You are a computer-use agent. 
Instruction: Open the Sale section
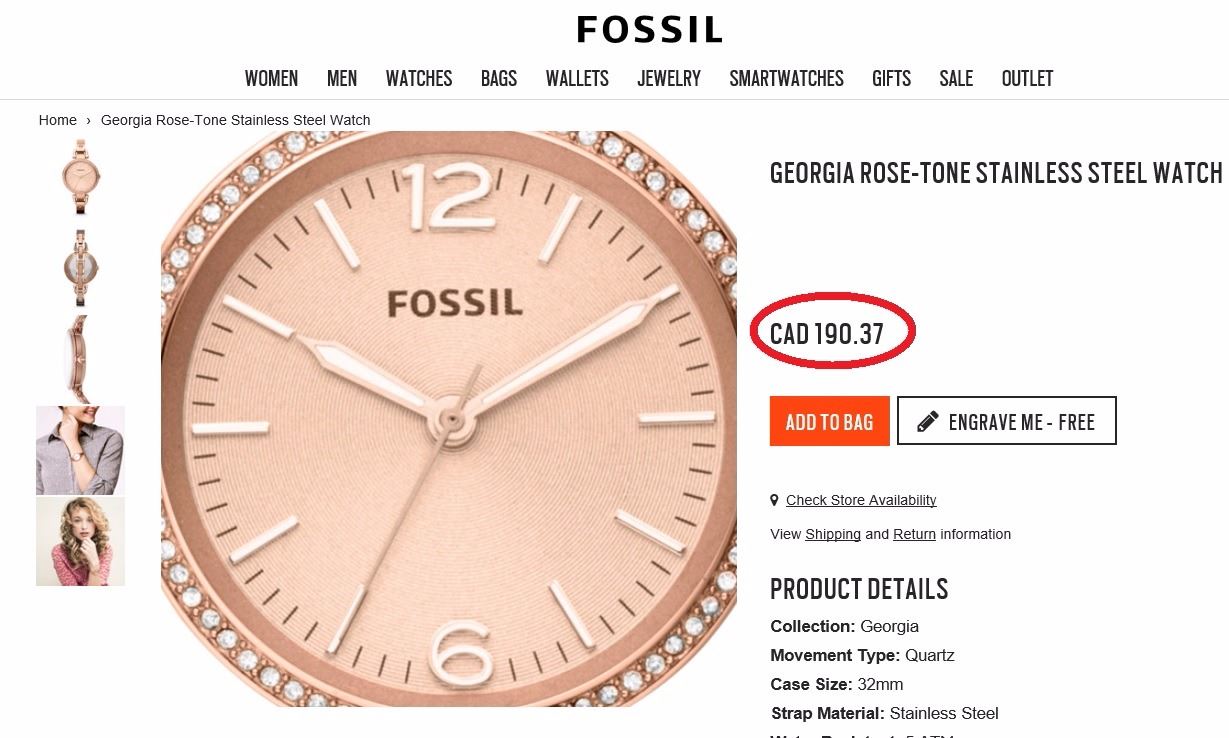tap(956, 78)
